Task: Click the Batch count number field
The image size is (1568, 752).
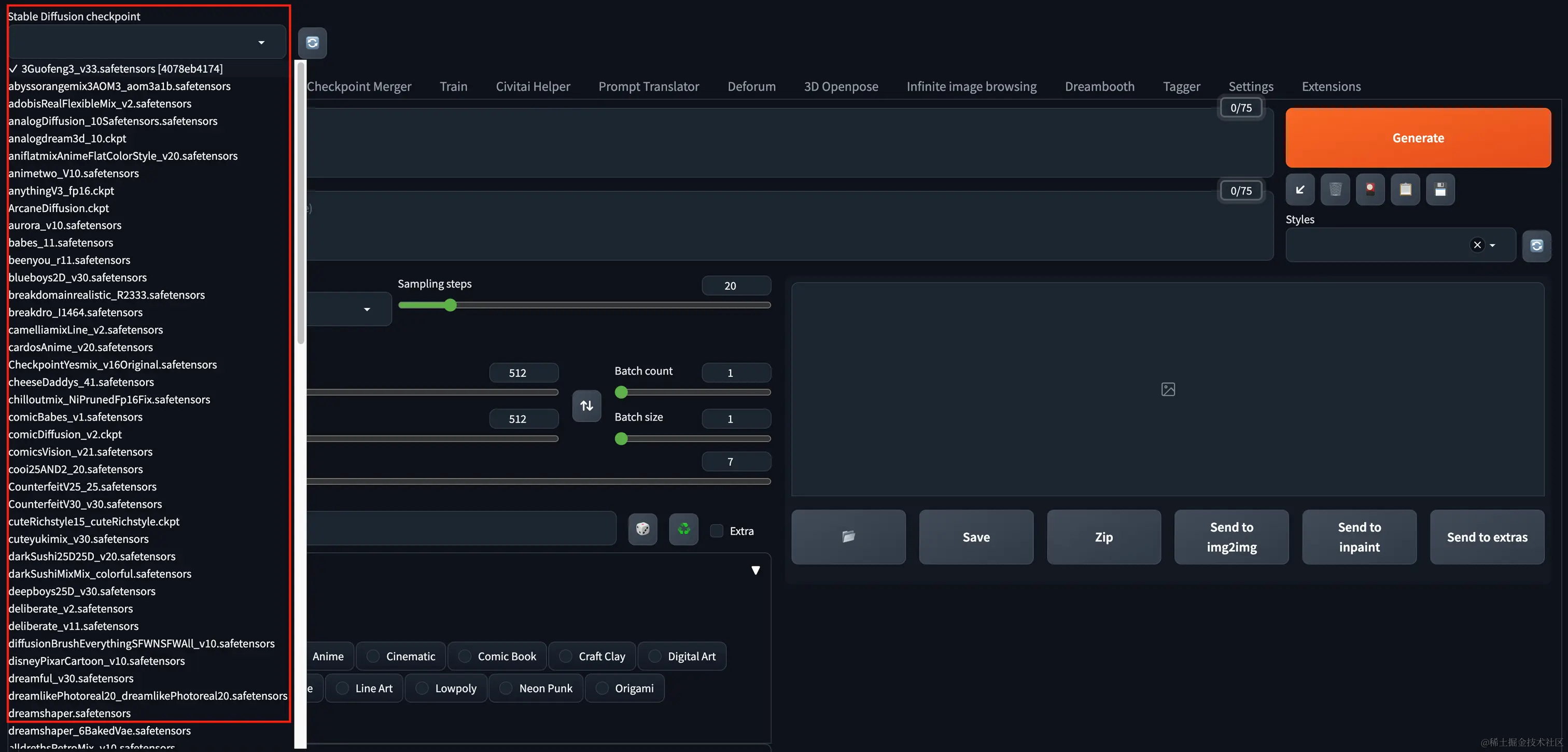Action: (x=736, y=373)
